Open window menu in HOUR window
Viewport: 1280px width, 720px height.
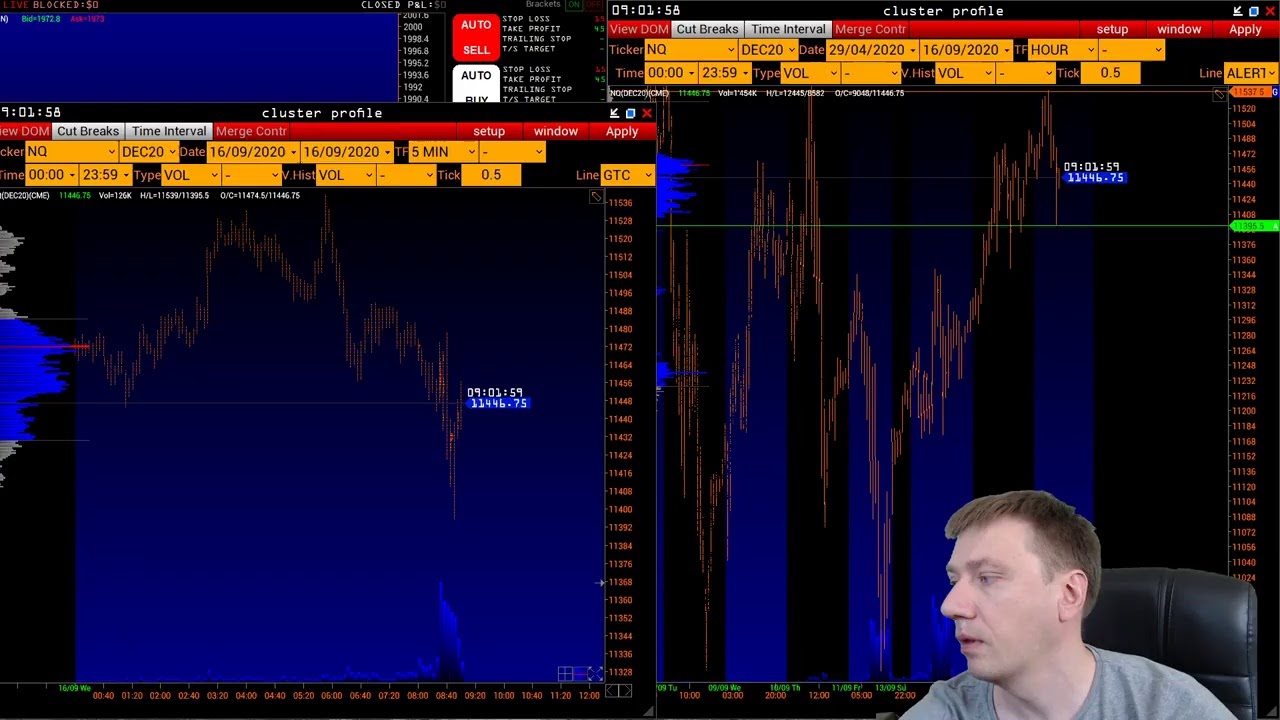pyautogui.click(x=1179, y=29)
